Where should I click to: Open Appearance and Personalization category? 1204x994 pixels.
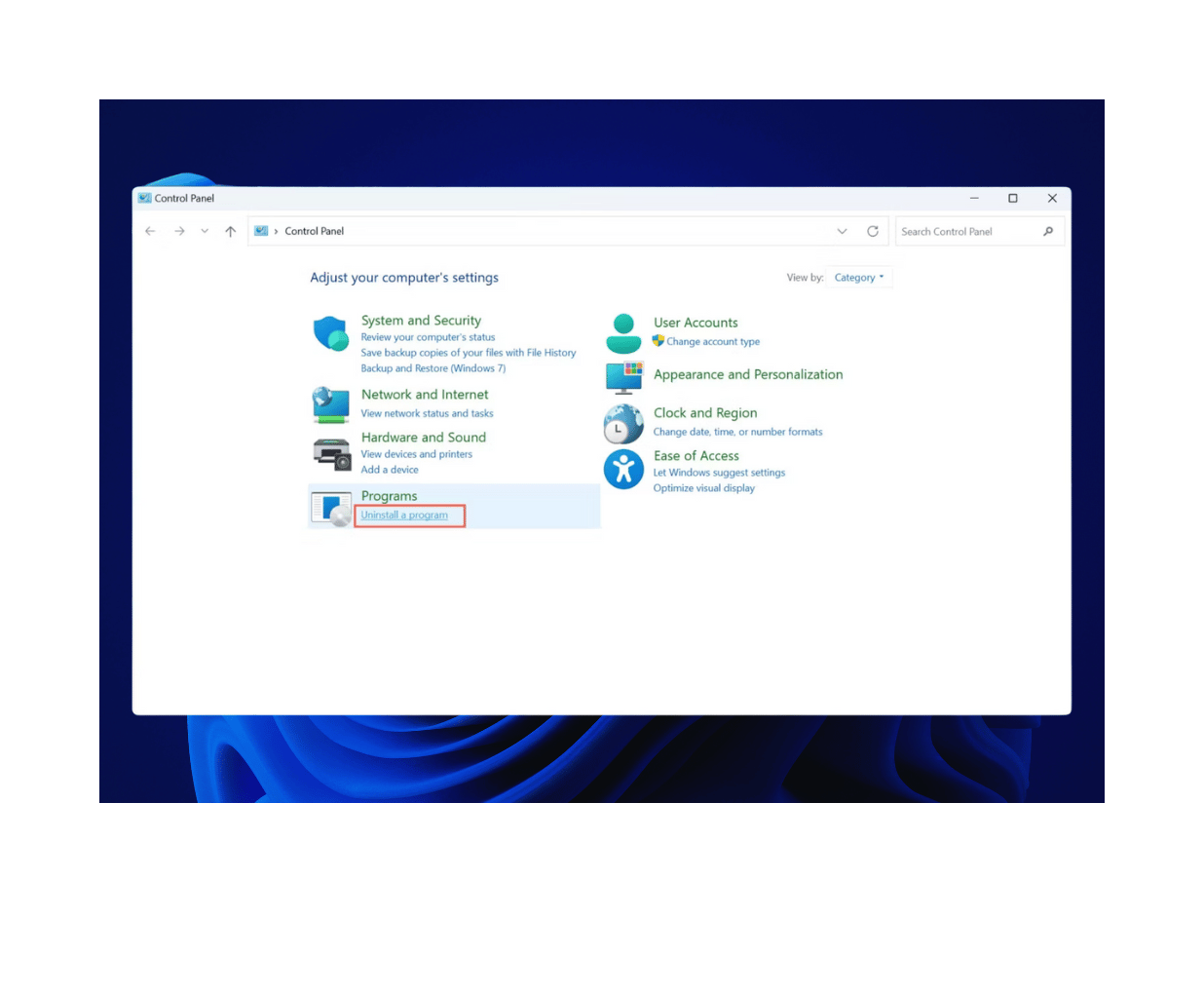pos(748,374)
